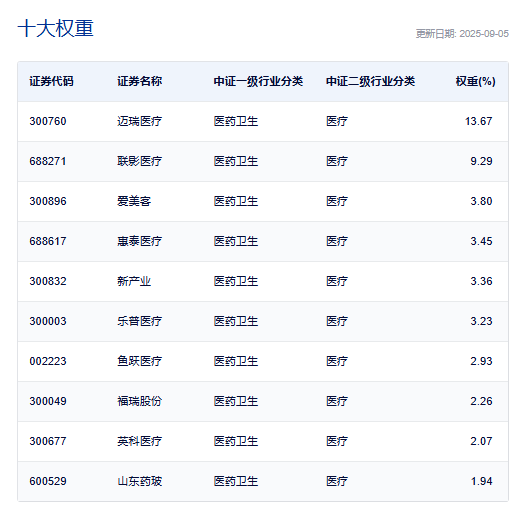The height and width of the screenshot is (512, 519).
Task: Click stock code 300049
Action: tap(48, 401)
